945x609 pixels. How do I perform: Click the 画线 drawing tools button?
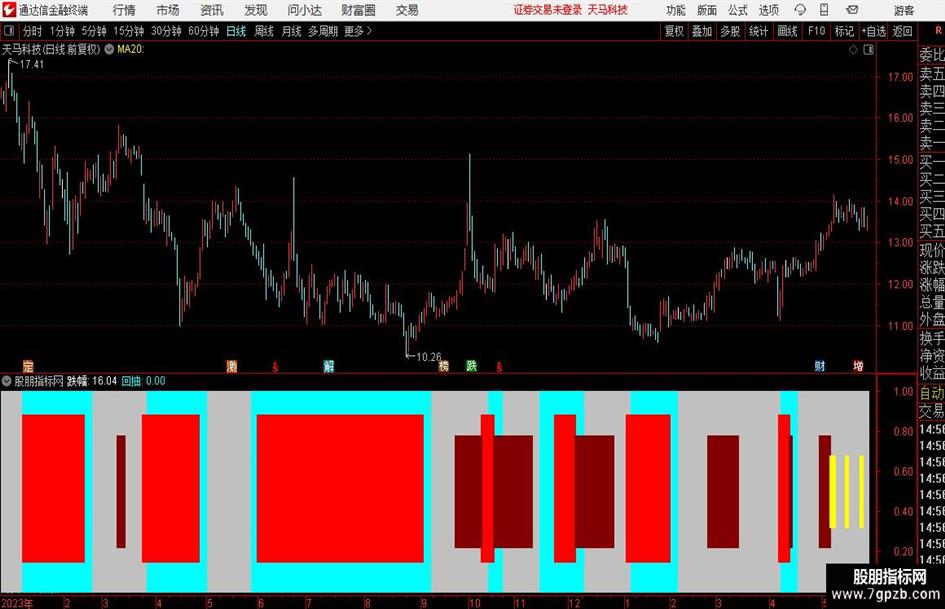point(787,31)
